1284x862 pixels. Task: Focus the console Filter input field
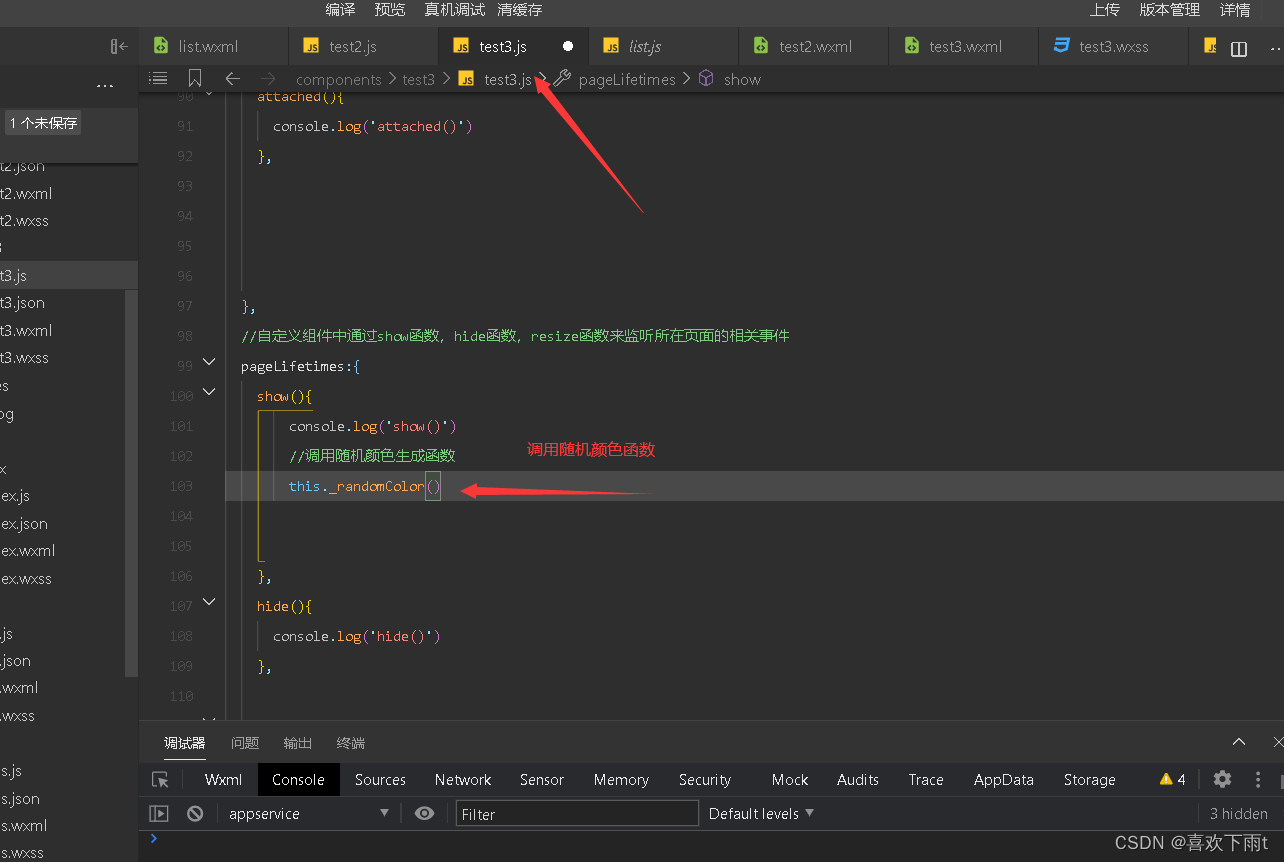577,814
